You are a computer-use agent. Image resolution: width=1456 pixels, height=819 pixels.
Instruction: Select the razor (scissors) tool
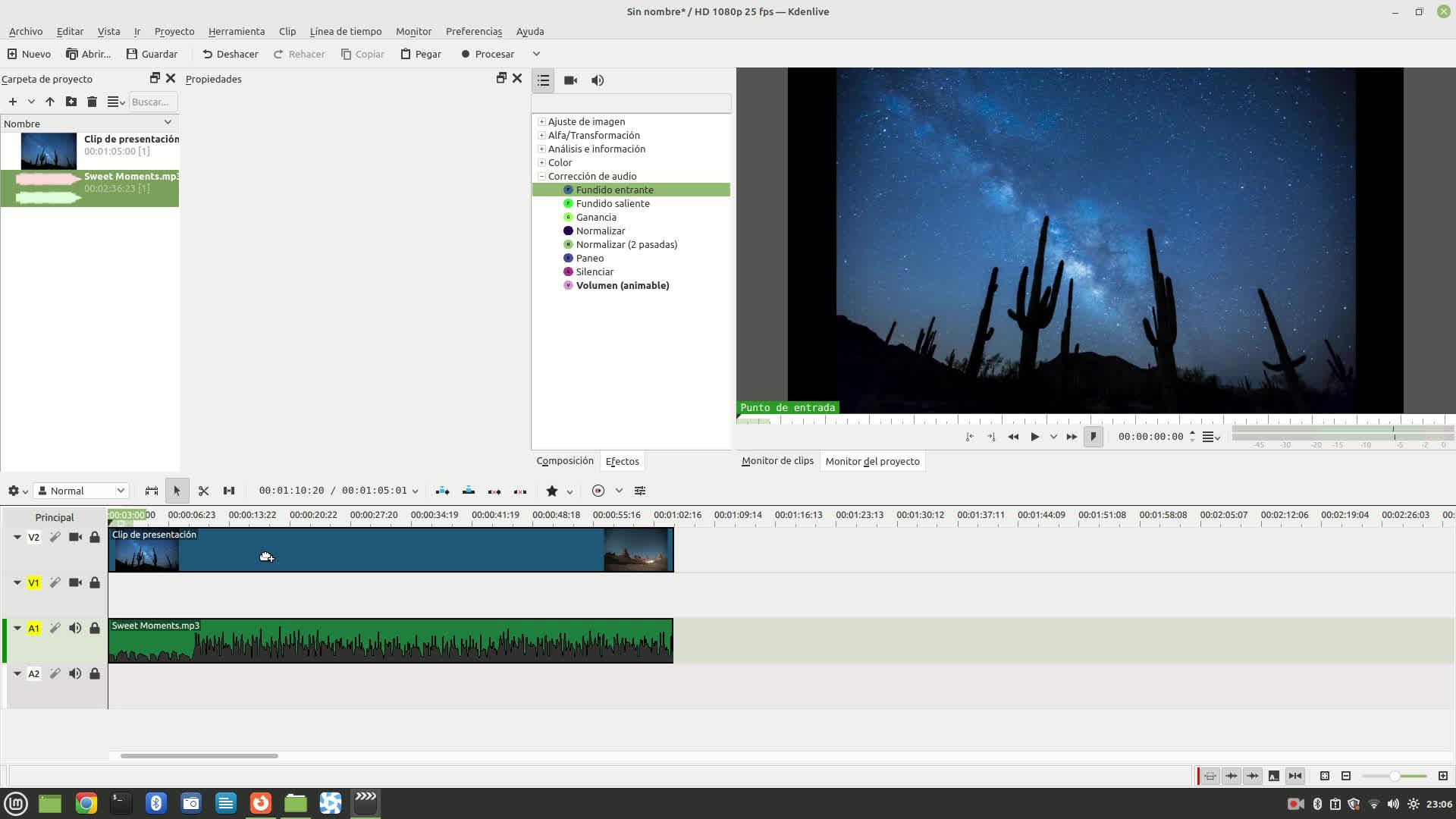point(203,491)
